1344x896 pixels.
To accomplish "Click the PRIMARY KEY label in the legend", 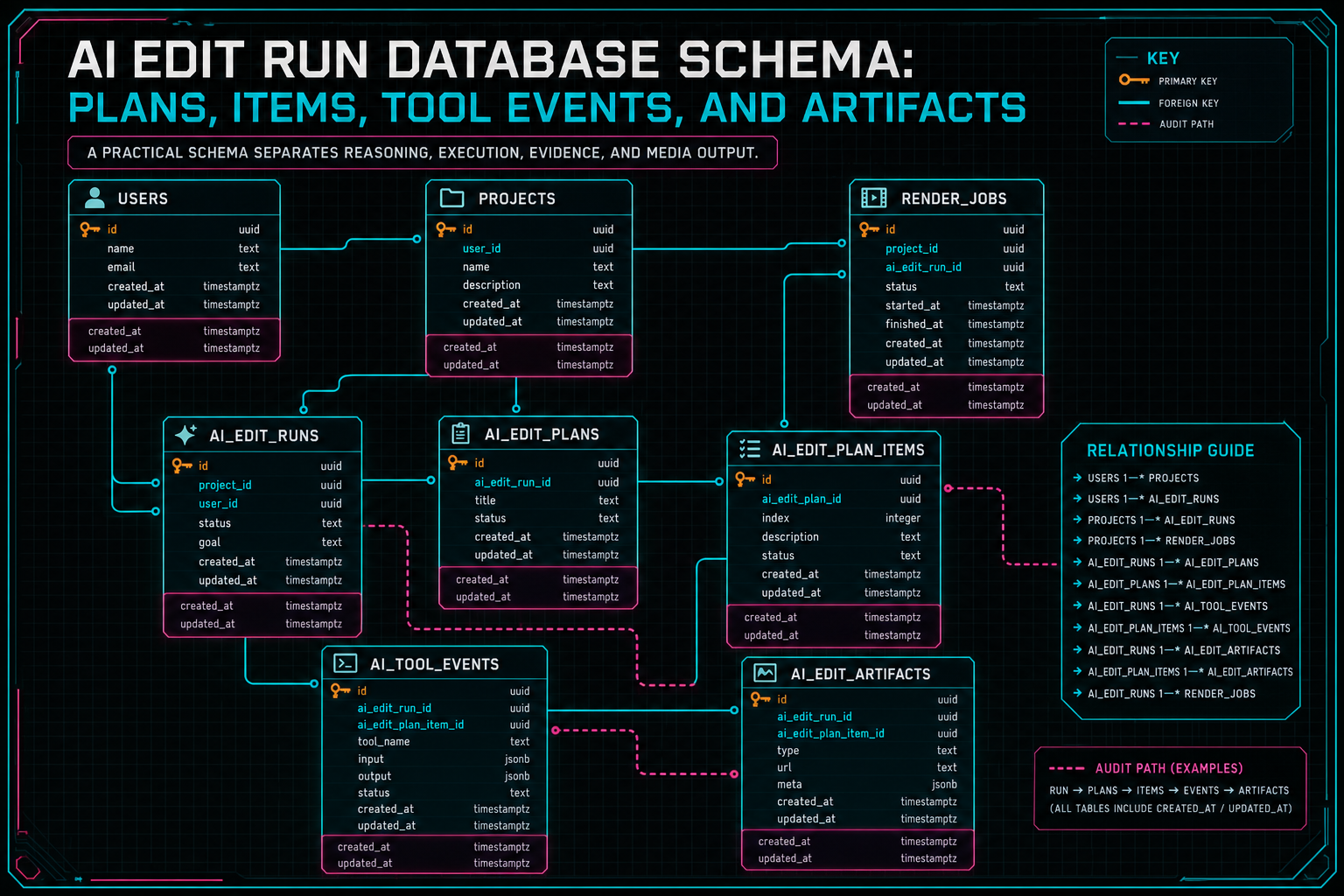I will pos(1188,81).
